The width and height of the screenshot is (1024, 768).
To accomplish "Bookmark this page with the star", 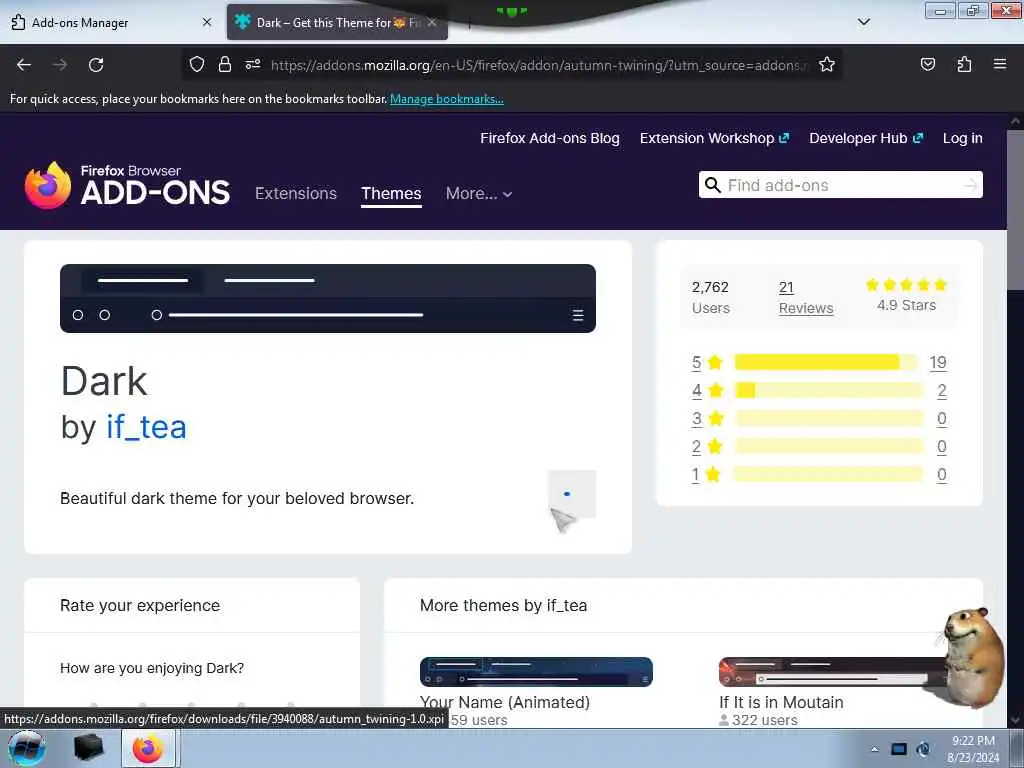I will pos(827,64).
